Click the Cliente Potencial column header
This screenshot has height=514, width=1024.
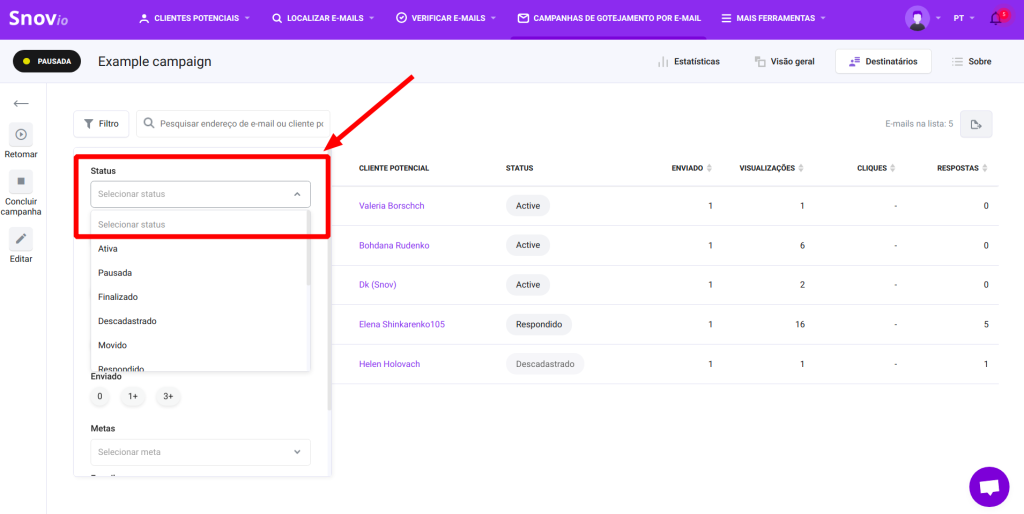394,169
